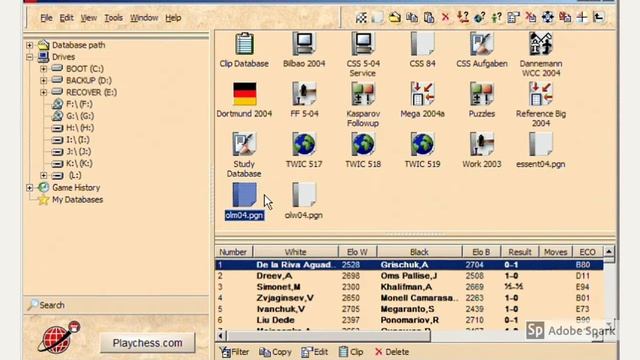The width and height of the screenshot is (640, 360).
Task: Select the CSS 84 database
Action: pyautogui.click(x=422, y=44)
